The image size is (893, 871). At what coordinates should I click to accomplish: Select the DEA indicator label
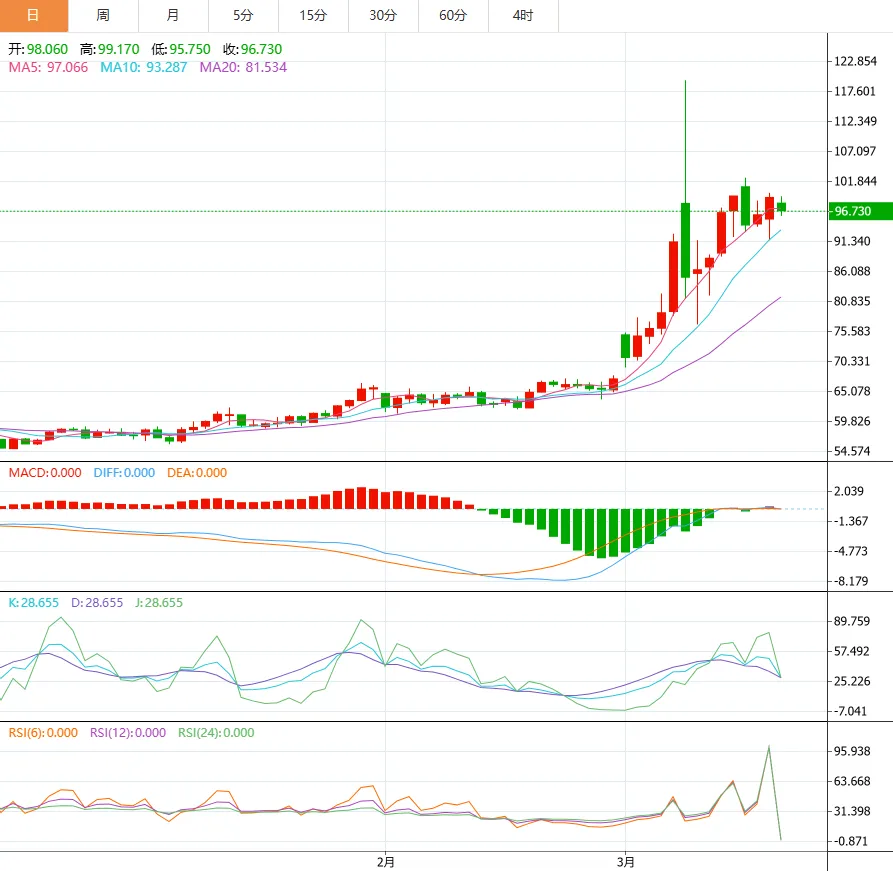click(x=190, y=473)
